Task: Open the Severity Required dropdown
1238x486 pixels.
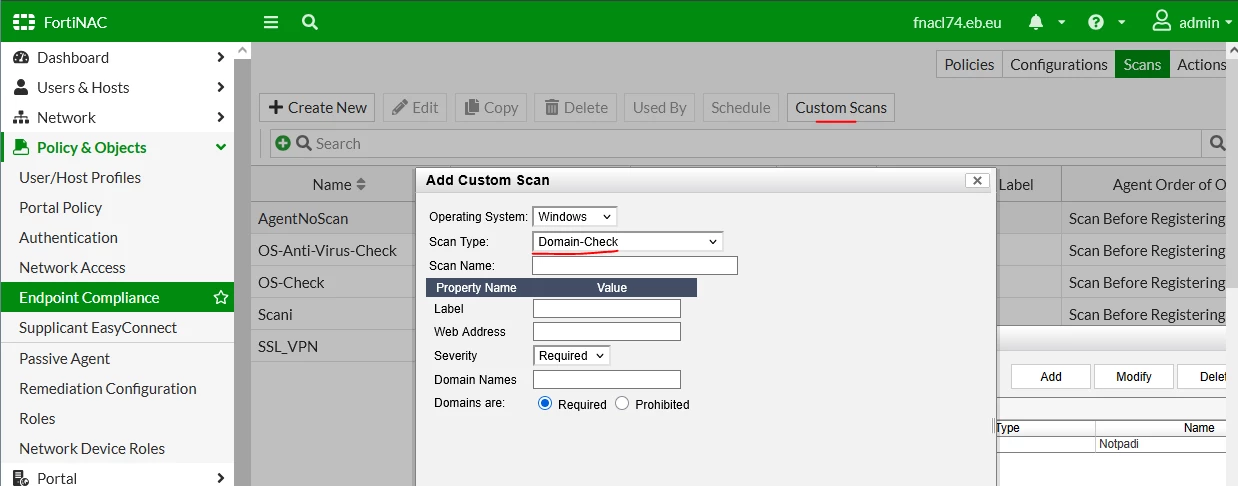Action: pos(572,355)
